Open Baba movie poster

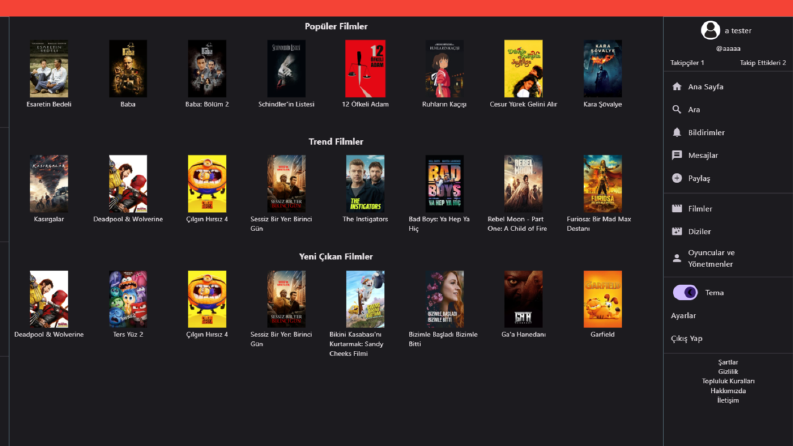[128, 69]
